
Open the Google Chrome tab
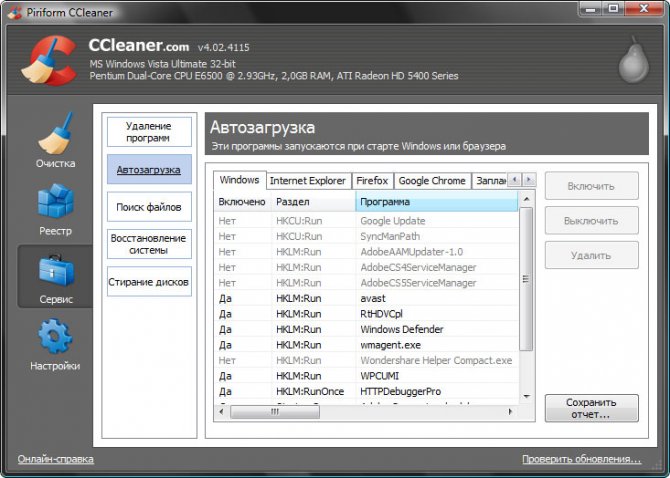[x=432, y=181]
